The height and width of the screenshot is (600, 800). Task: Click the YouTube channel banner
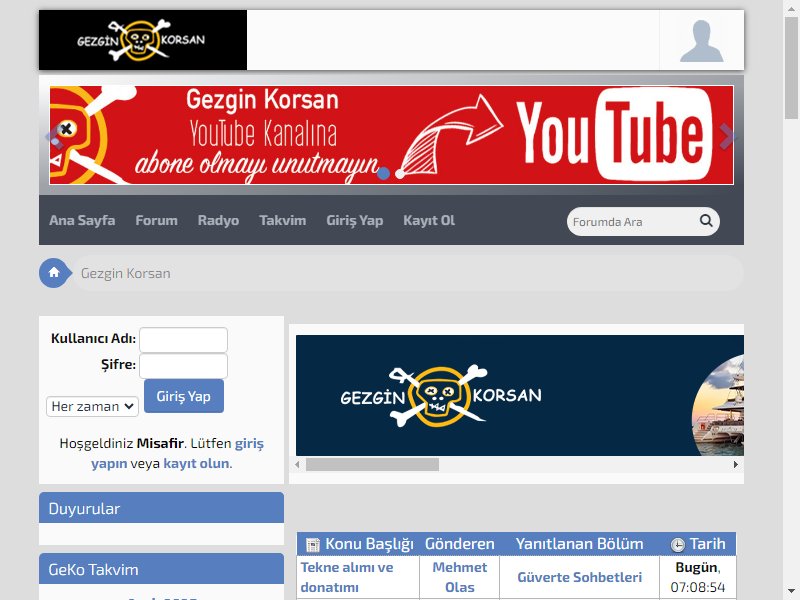(x=391, y=135)
